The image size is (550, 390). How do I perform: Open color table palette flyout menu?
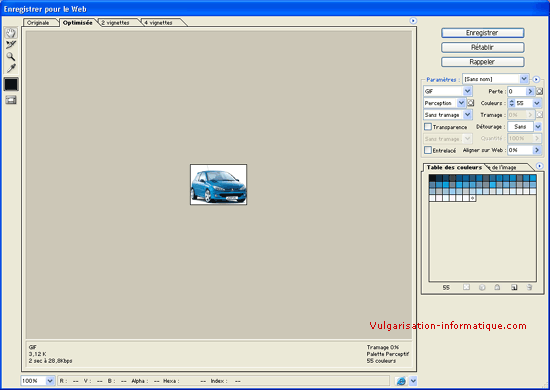tap(539, 166)
